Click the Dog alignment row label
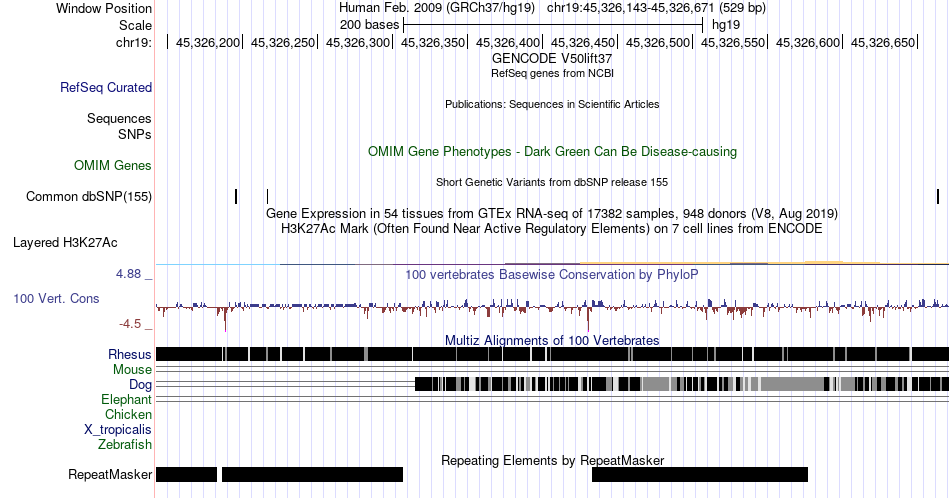Viewport: 950px width, 498px height. (140, 385)
